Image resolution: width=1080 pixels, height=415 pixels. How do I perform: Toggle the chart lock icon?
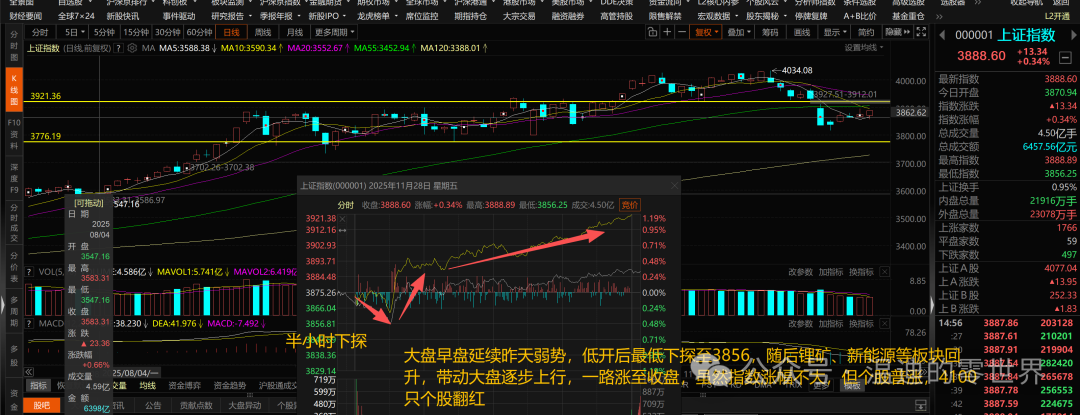[x=652, y=32]
